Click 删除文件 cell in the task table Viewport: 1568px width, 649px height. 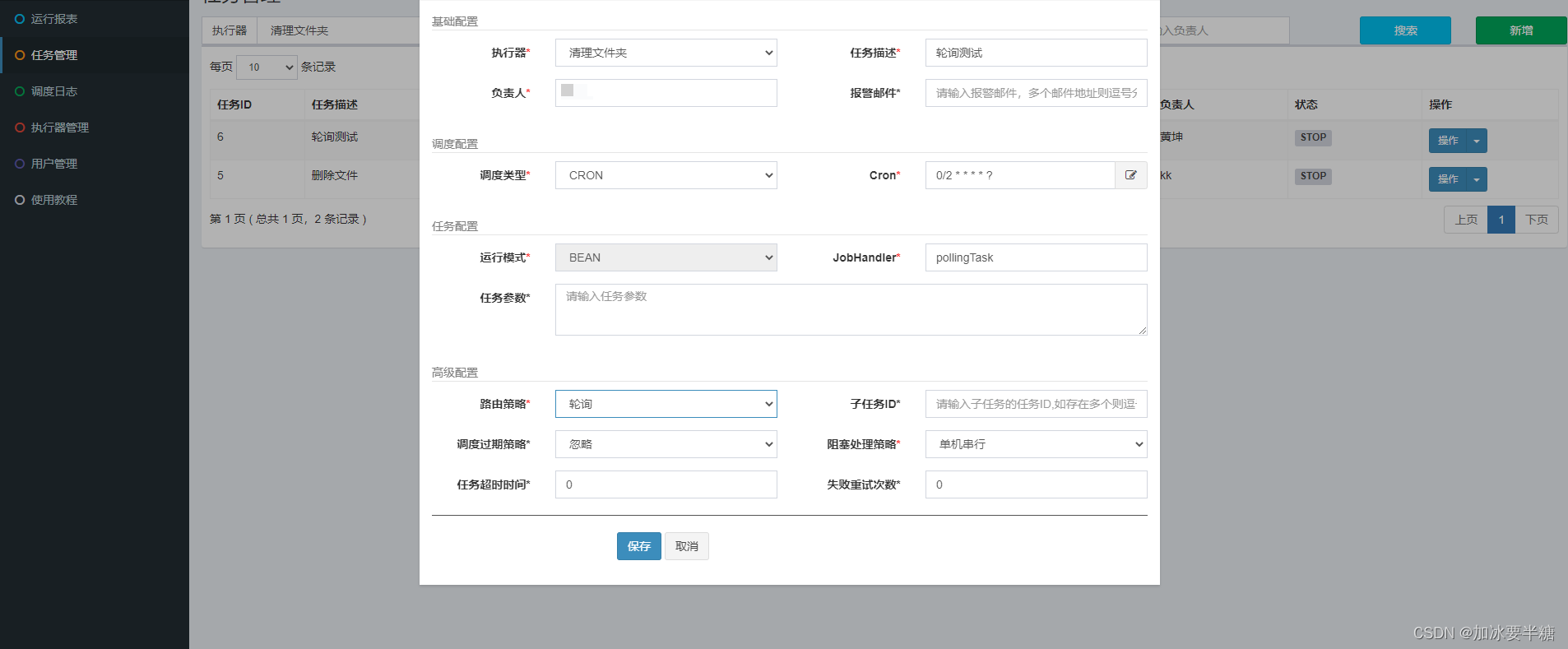[x=335, y=175]
